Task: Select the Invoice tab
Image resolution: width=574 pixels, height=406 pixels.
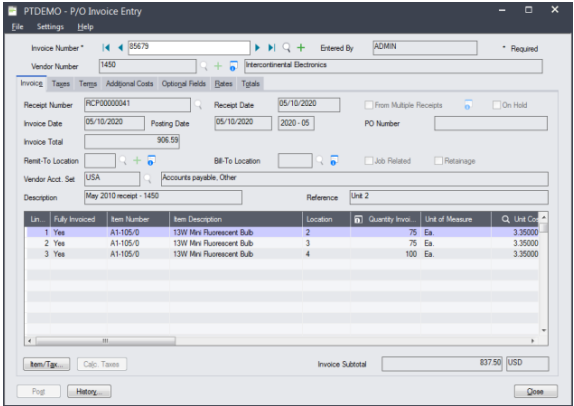Action: (x=31, y=83)
